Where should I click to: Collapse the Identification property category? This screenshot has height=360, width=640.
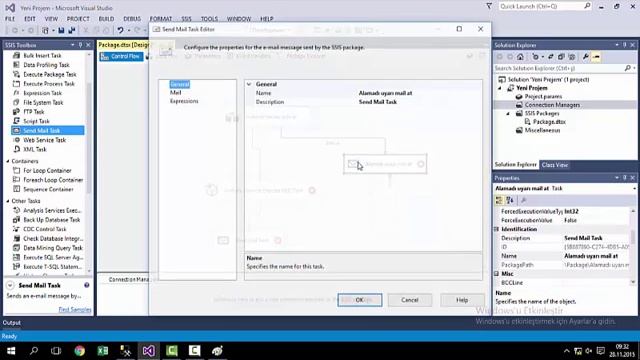click(x=497, y=229)
